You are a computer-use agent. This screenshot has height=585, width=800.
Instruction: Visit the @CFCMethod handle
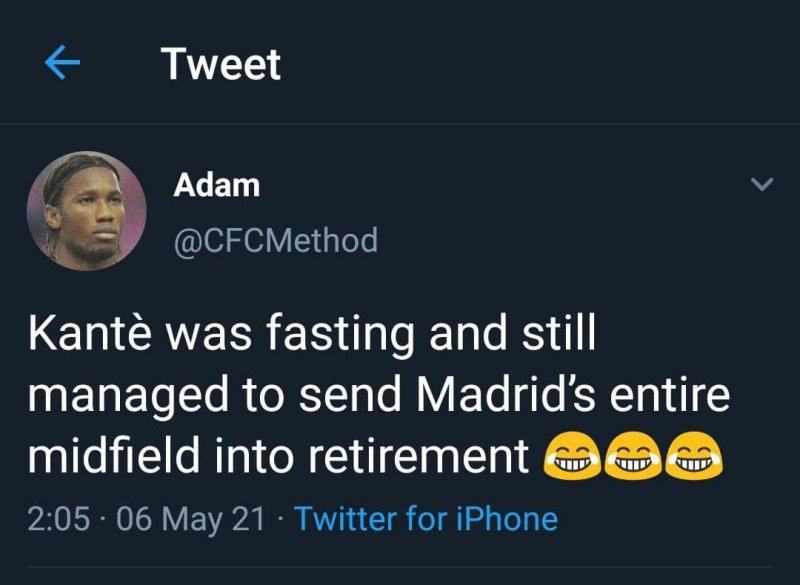[x=275, y=240]
